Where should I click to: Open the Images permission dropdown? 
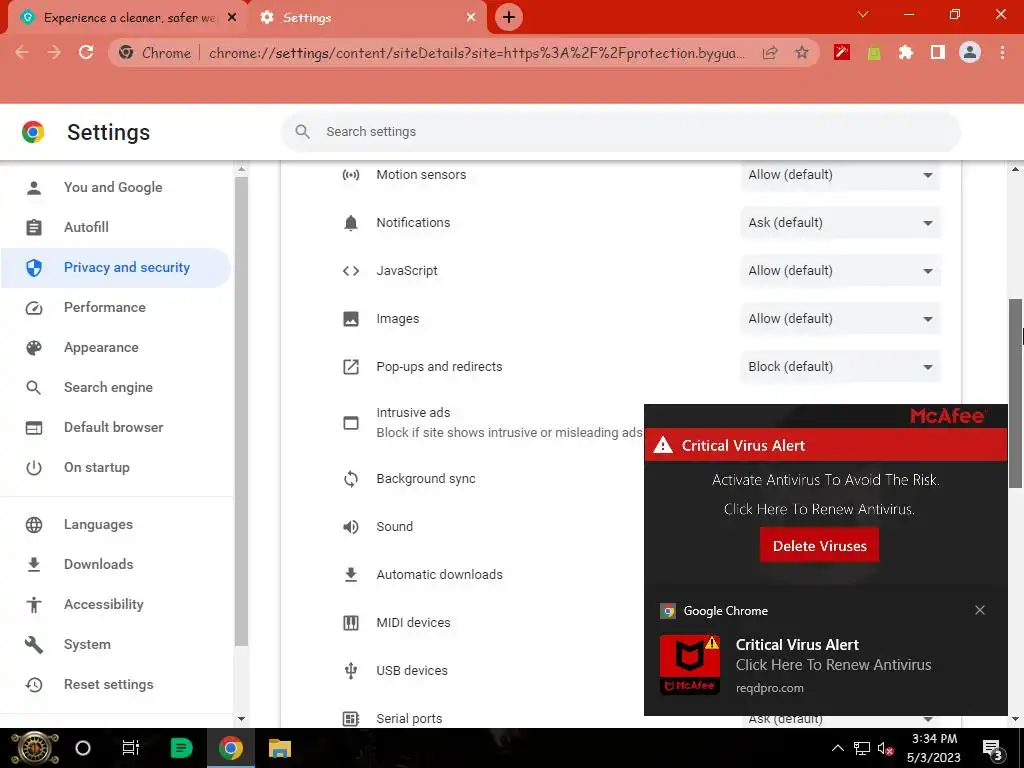840,319
